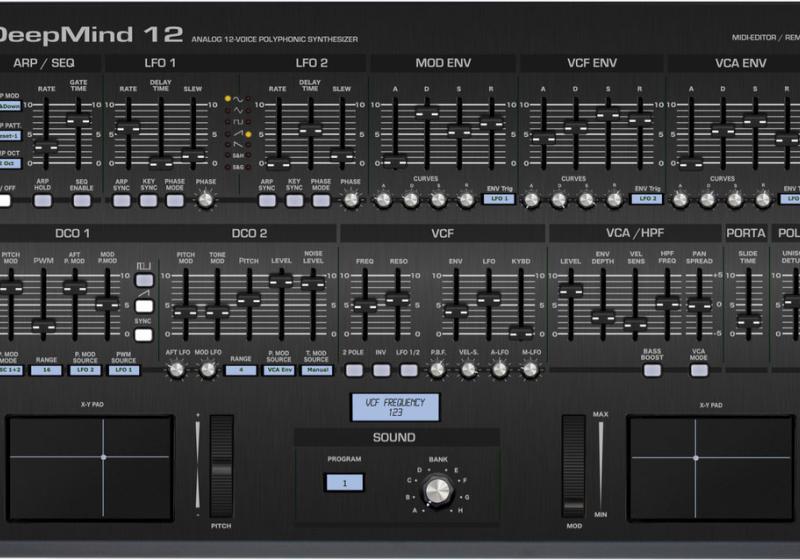
Task: Click the Bank selector rotary knob
Action: (x=436, y=488)
